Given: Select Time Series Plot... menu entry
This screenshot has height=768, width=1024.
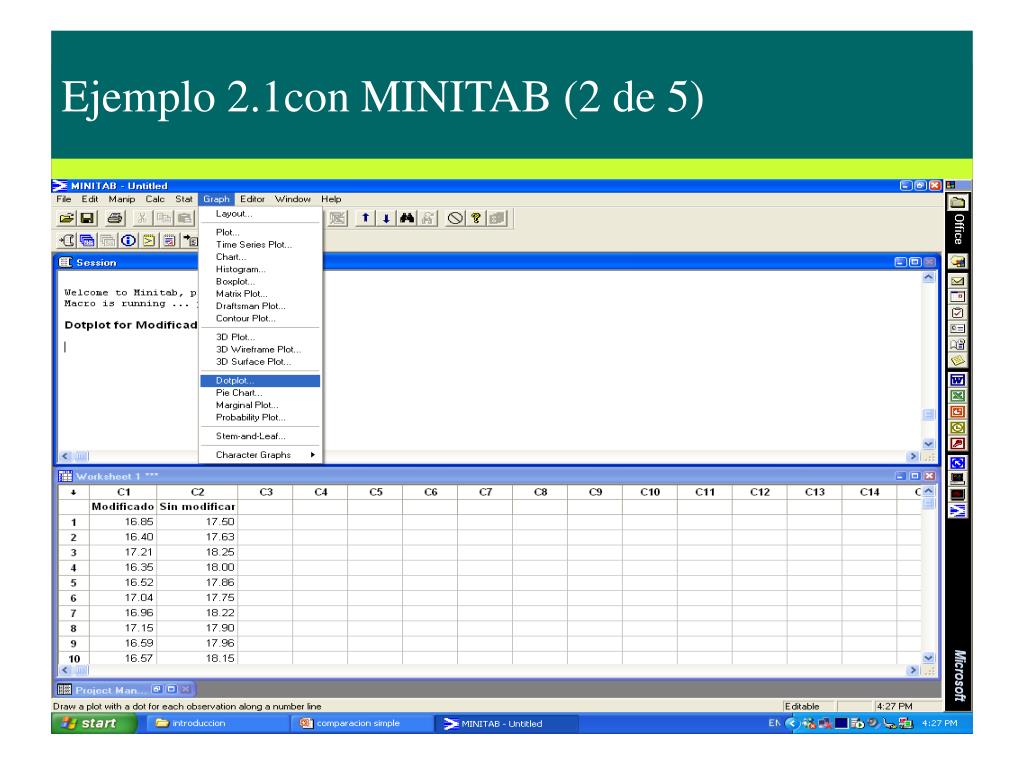Looking at the screenshot, I should point(260,244).
